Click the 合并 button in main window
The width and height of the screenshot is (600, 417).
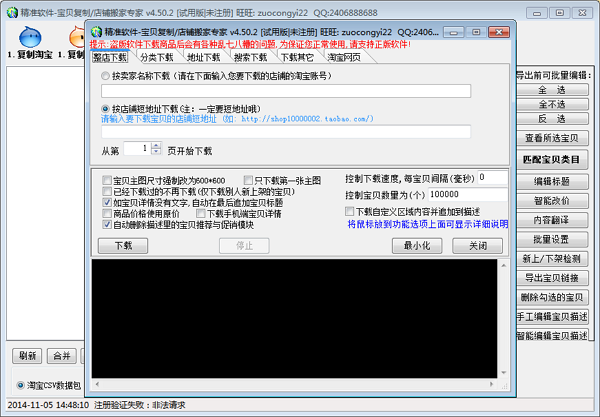click(x=62, y=356)
